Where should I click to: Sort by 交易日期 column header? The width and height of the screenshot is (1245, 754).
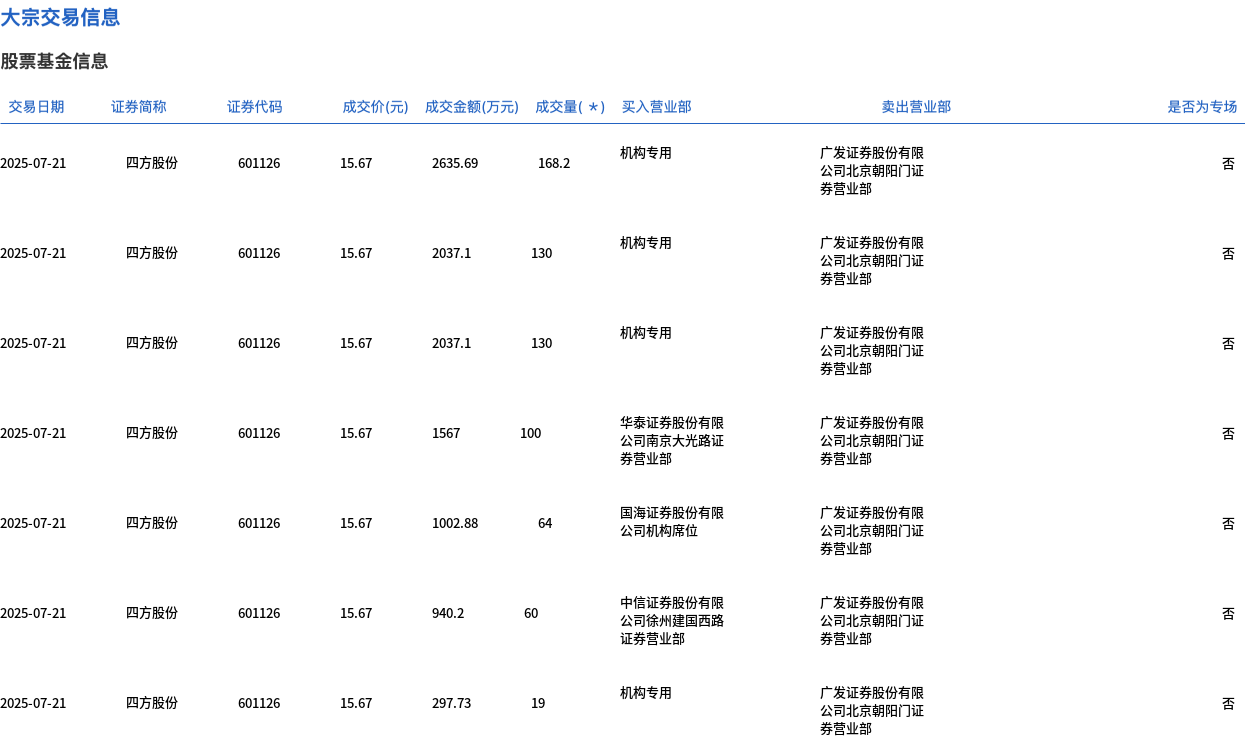[36, 107]
